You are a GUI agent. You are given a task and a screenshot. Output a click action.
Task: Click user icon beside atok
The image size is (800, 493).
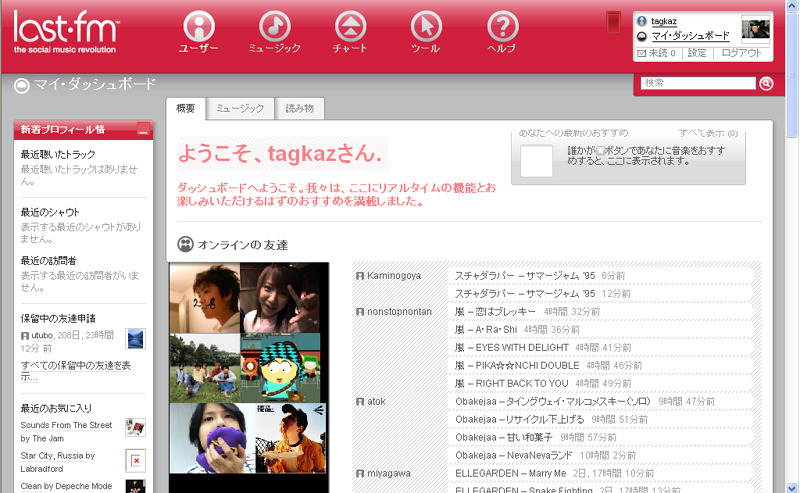click(360, 402)
